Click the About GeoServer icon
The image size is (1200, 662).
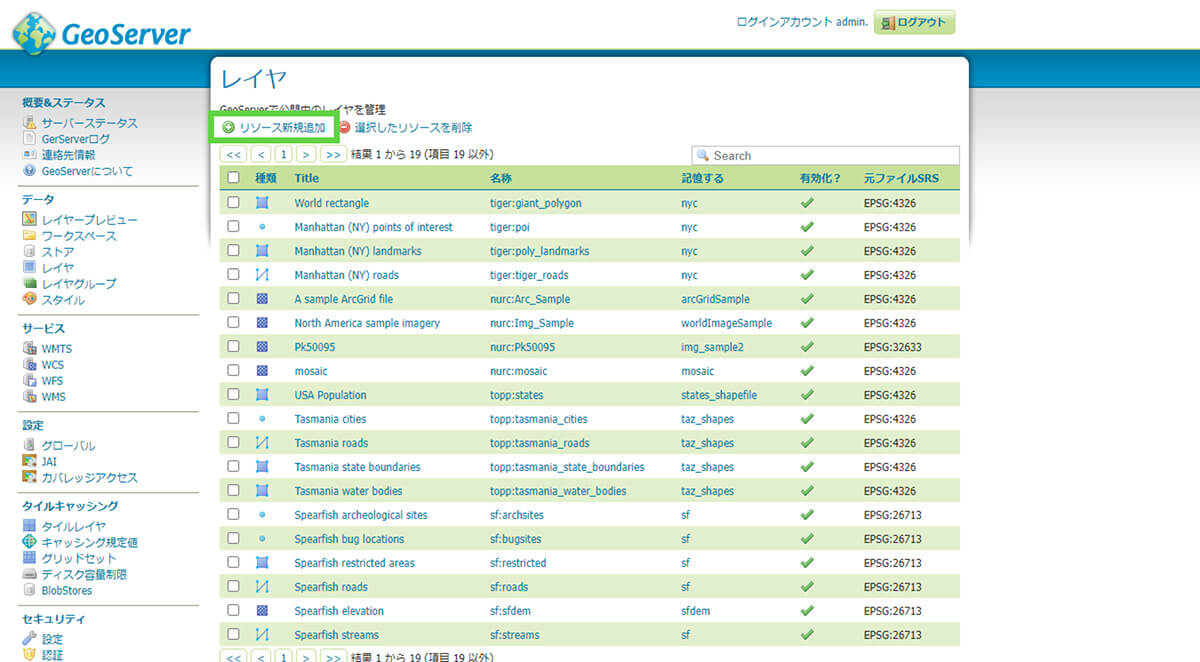coord(30,171)
